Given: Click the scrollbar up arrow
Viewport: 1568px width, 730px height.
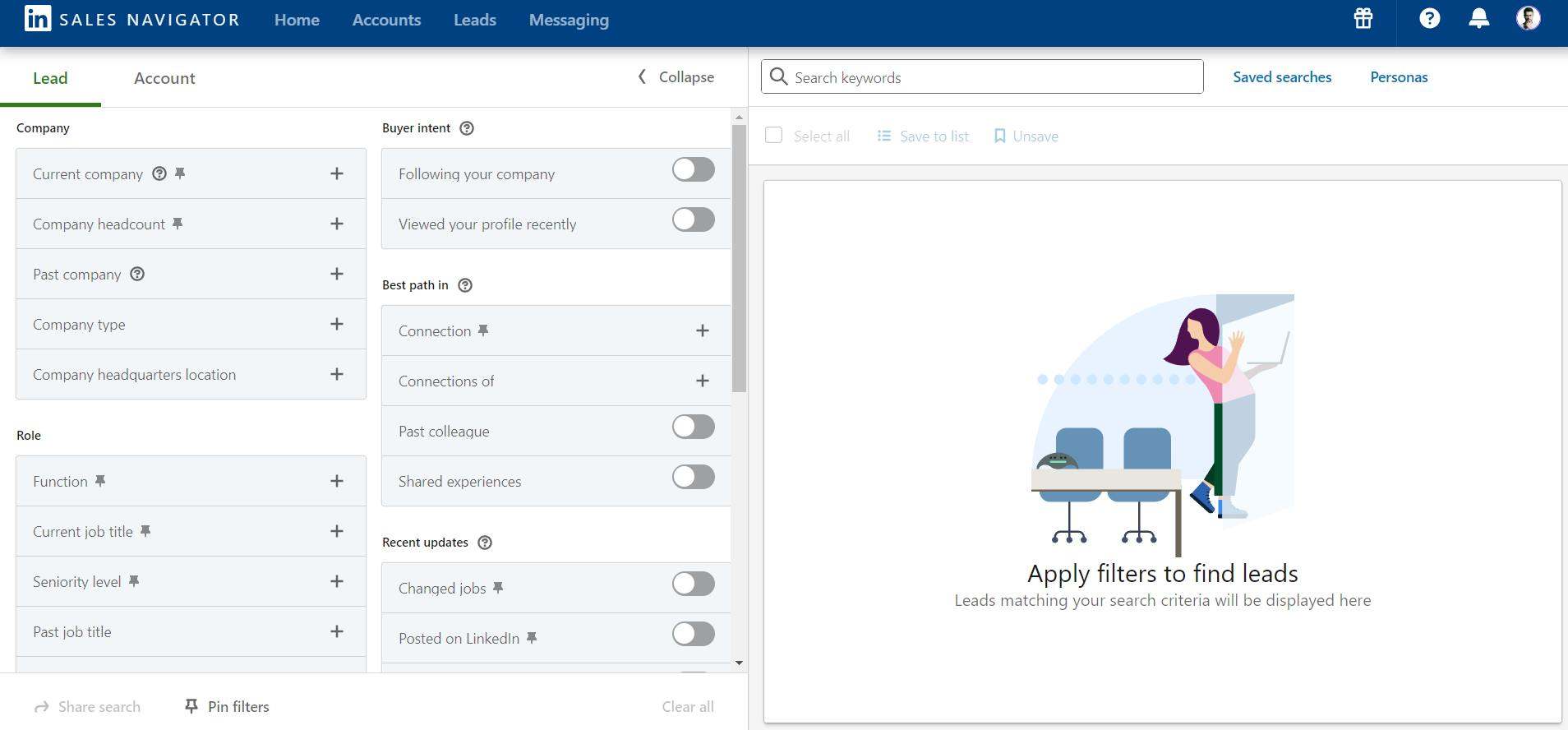Looking at the screenshot, I should pyautogui.click(x=739, y=118).
